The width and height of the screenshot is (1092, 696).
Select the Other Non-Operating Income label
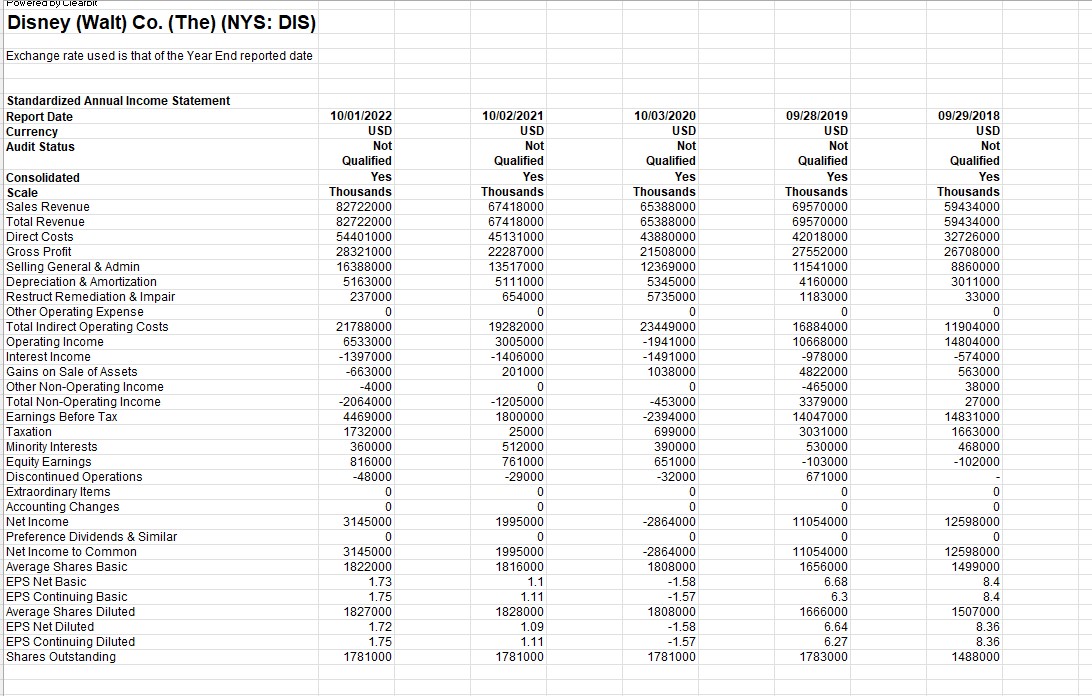click(85, 387)
